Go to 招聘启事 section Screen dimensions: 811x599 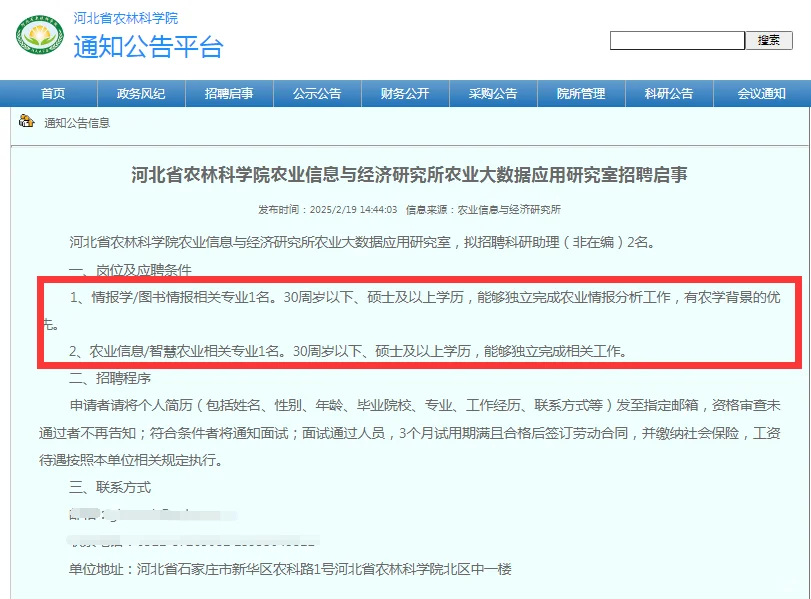(229, 94)
